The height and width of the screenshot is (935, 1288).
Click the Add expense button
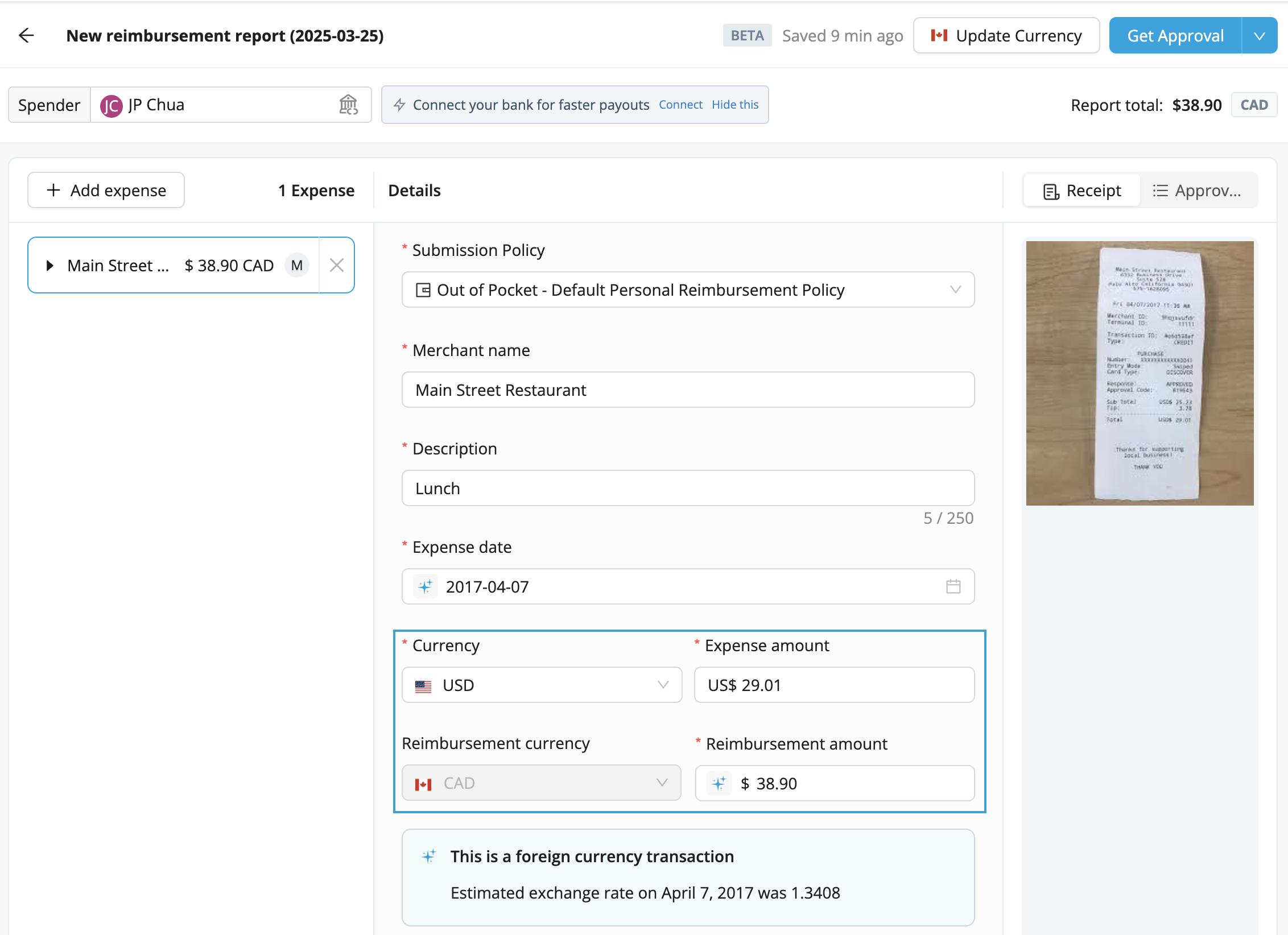106,191
